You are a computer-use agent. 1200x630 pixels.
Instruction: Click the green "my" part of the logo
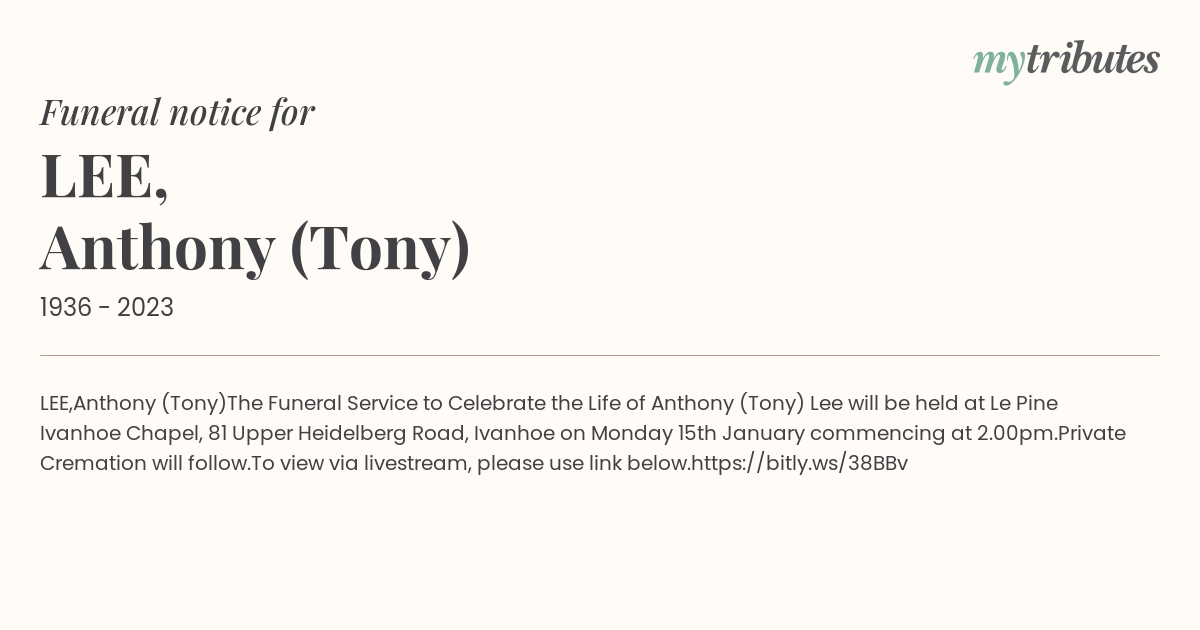pos(998,65)
